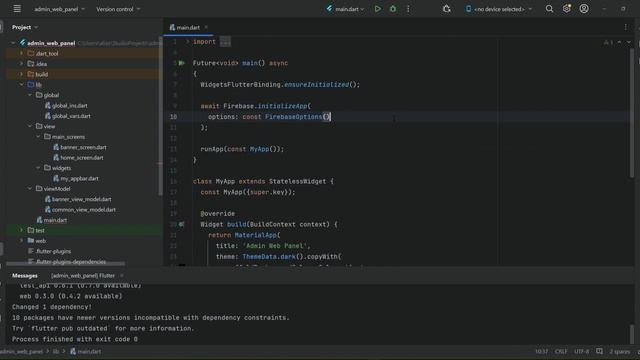Expand the .dart_tool folder
Image resolution: width=640 pixels, height=360 pixels.
click(x=21, y=53)
